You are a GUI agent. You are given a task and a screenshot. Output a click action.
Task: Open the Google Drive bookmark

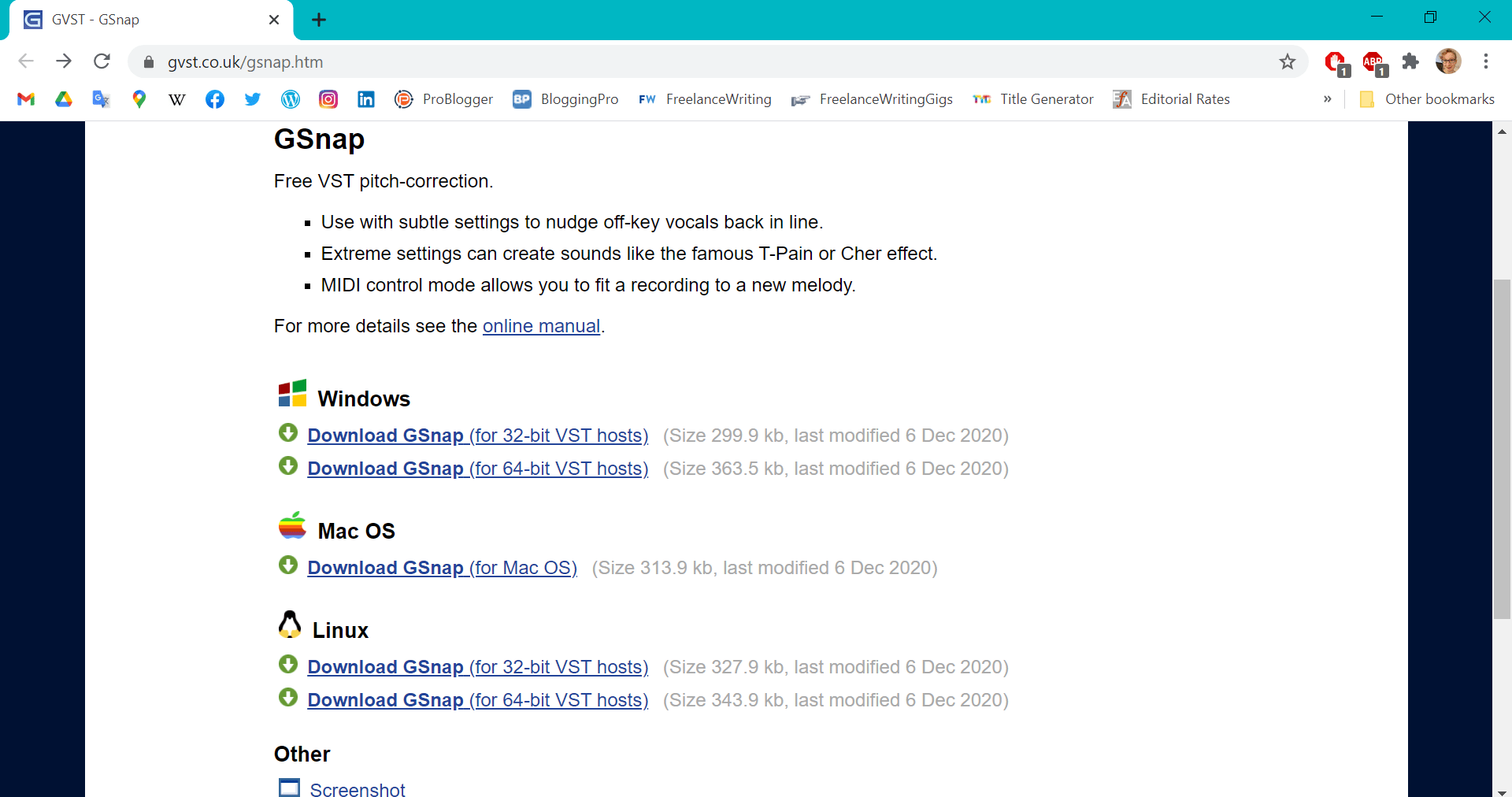(64, 99)
